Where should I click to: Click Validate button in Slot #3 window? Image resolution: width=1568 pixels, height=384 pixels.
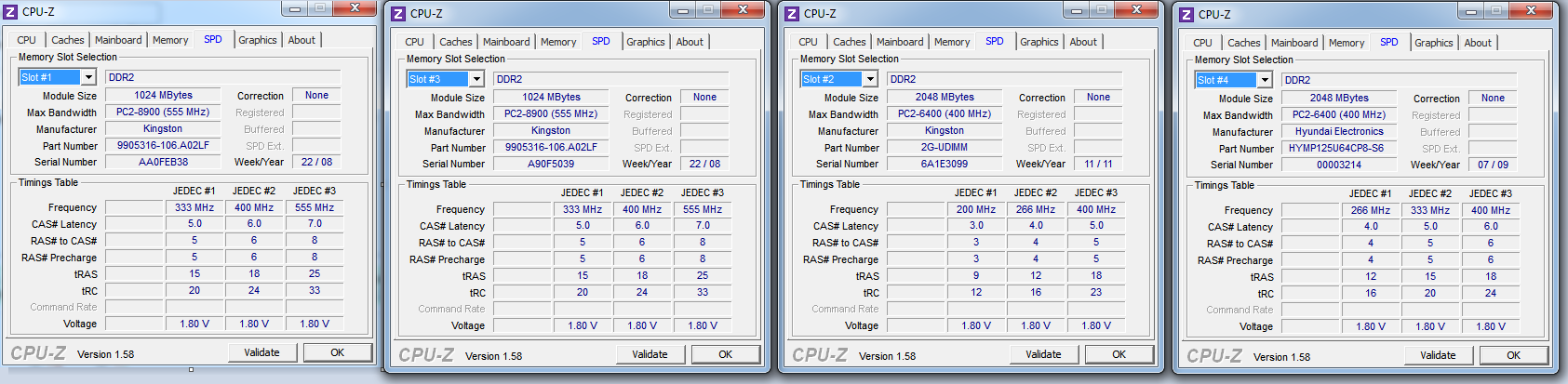click(650, 354)
